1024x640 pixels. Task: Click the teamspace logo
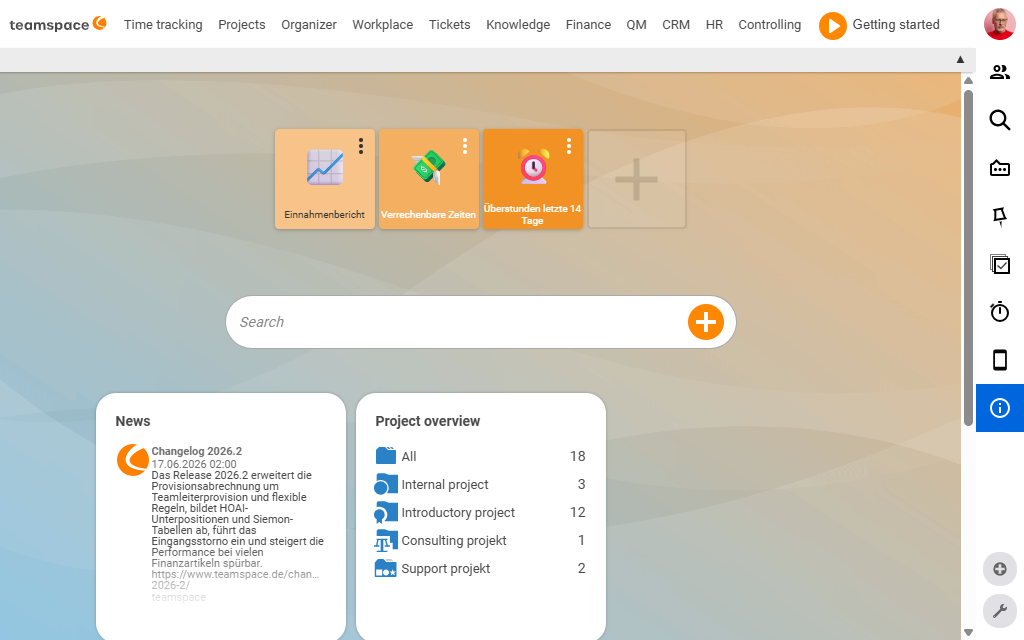tap(57, 24)
